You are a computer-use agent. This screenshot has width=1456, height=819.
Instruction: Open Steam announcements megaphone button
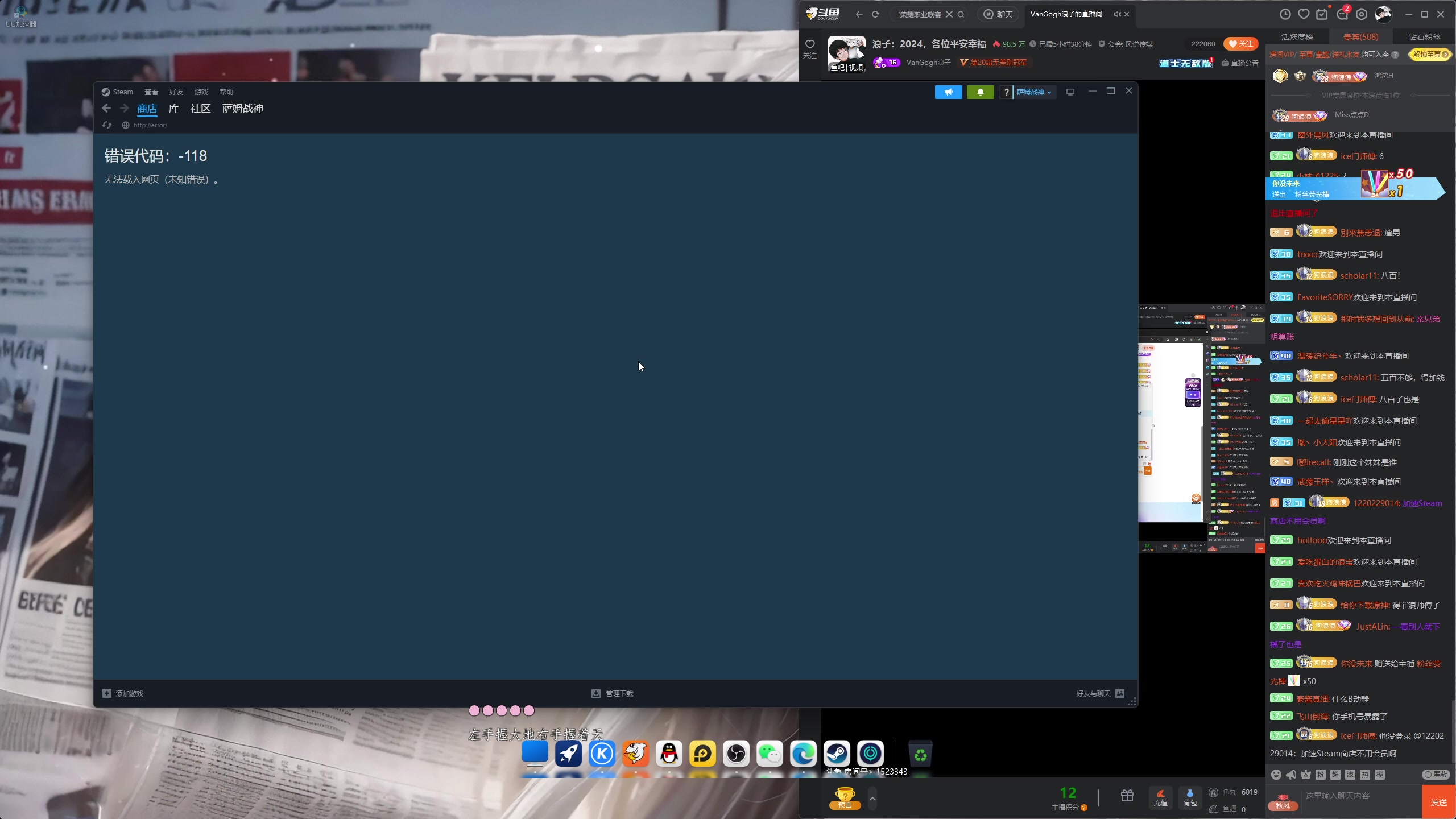coord(948,92)
